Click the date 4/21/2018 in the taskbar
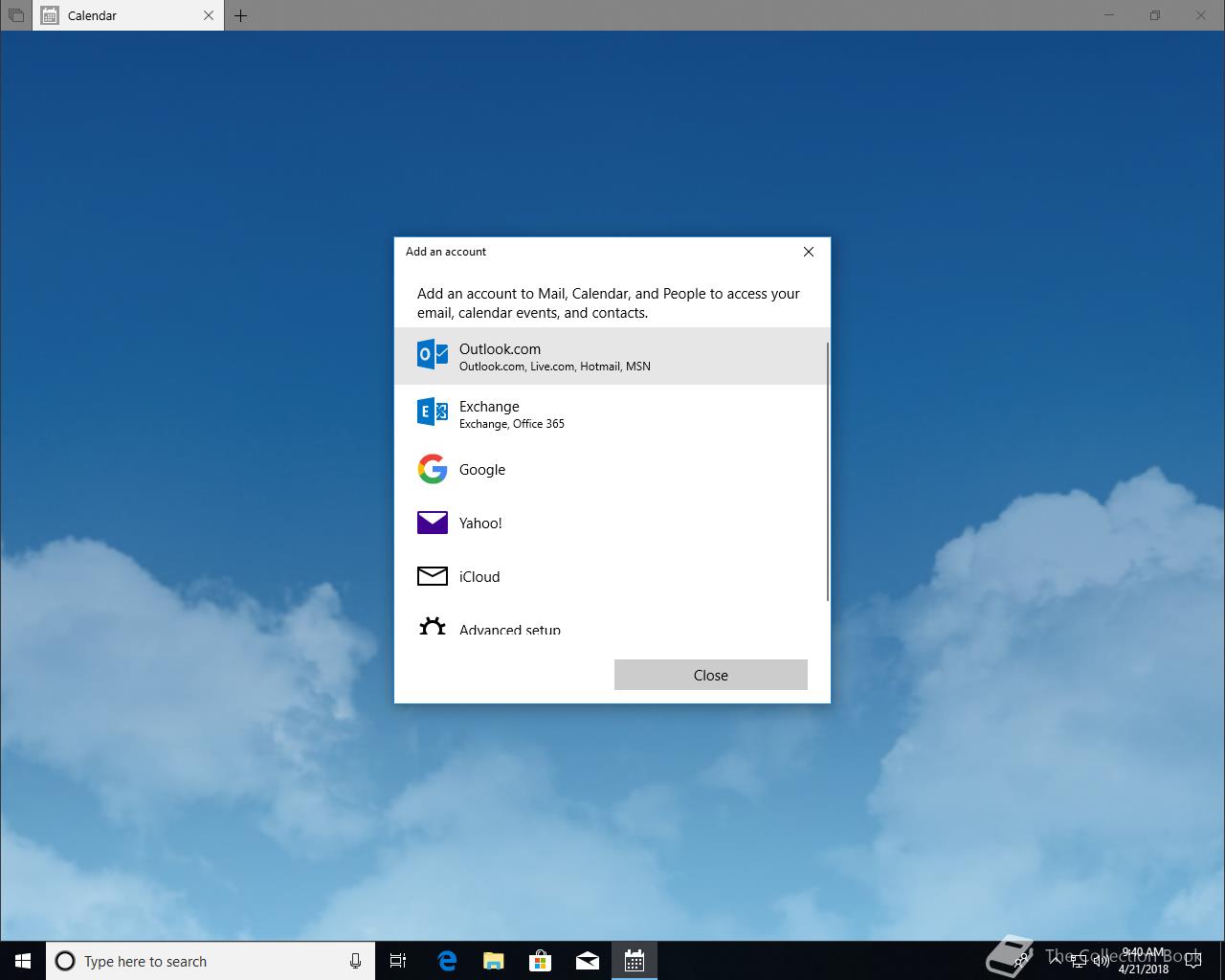Viewport: 1225px width, 980px height. pyautogui.click(x=1144, y=969)
